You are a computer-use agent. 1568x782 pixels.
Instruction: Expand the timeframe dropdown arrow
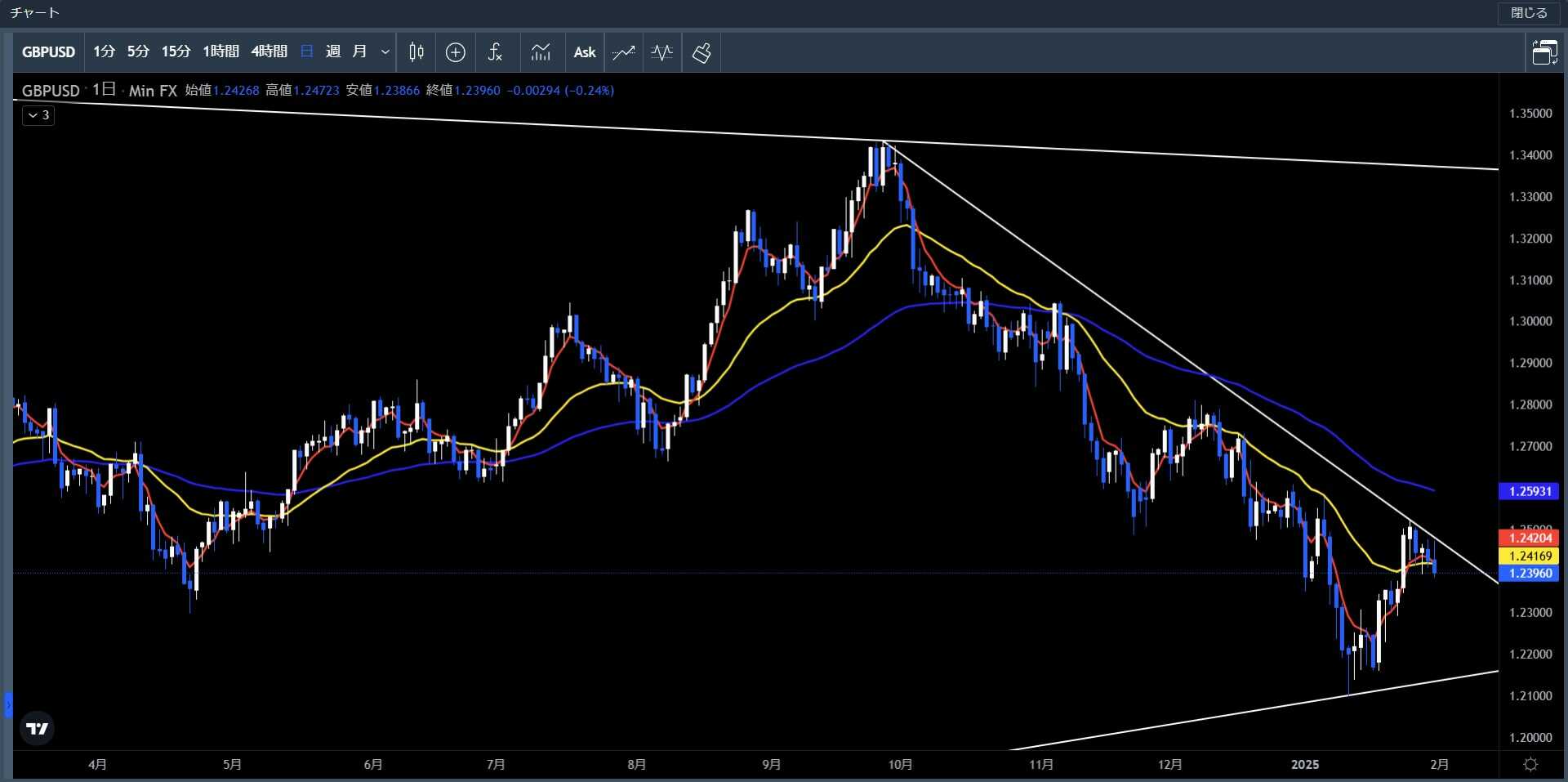click(x=385, y=52)
